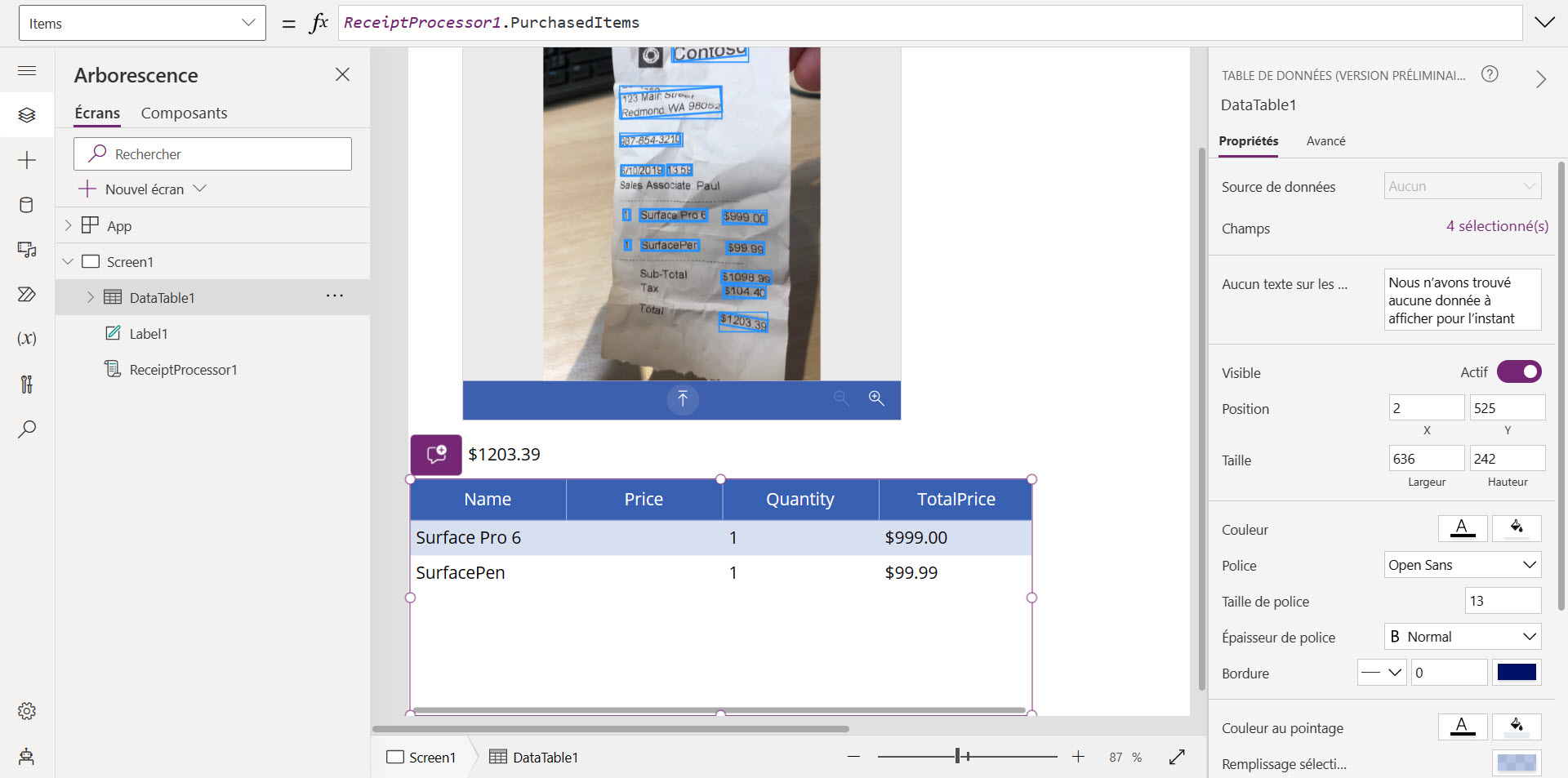Decrease canvas zoom with minus icon
Viewport: 1568px width, 778px height.
click(x=854, y=757)
